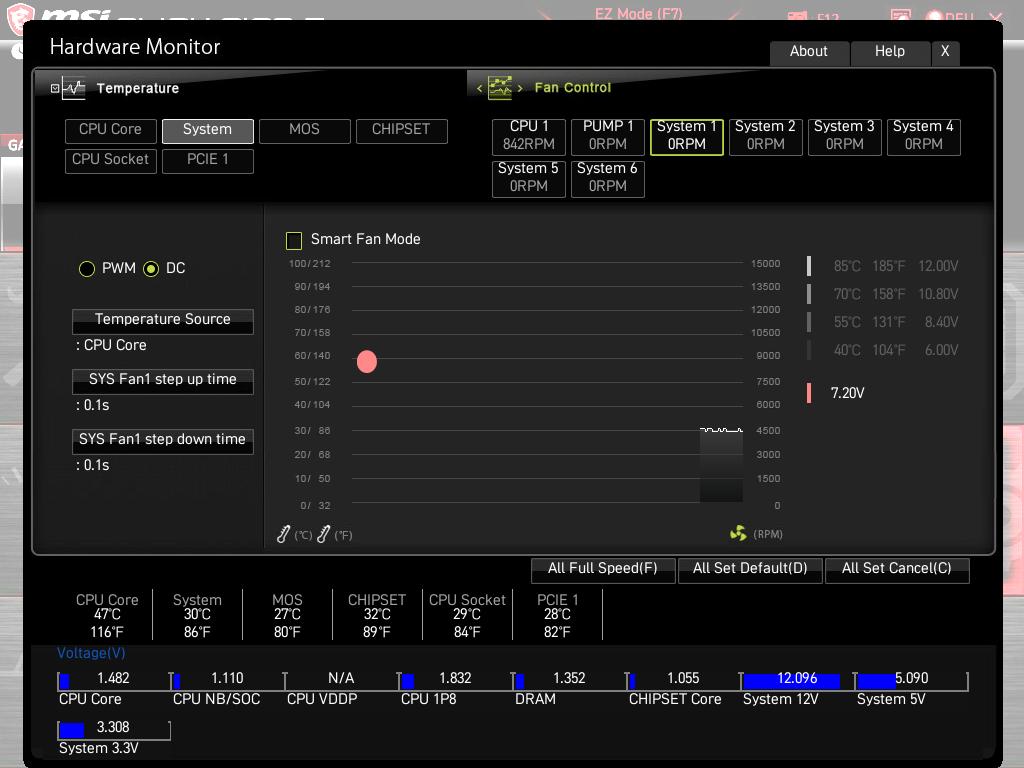
Task: Select PCIE 1 temperature sensor
Action: coord(208,161)
